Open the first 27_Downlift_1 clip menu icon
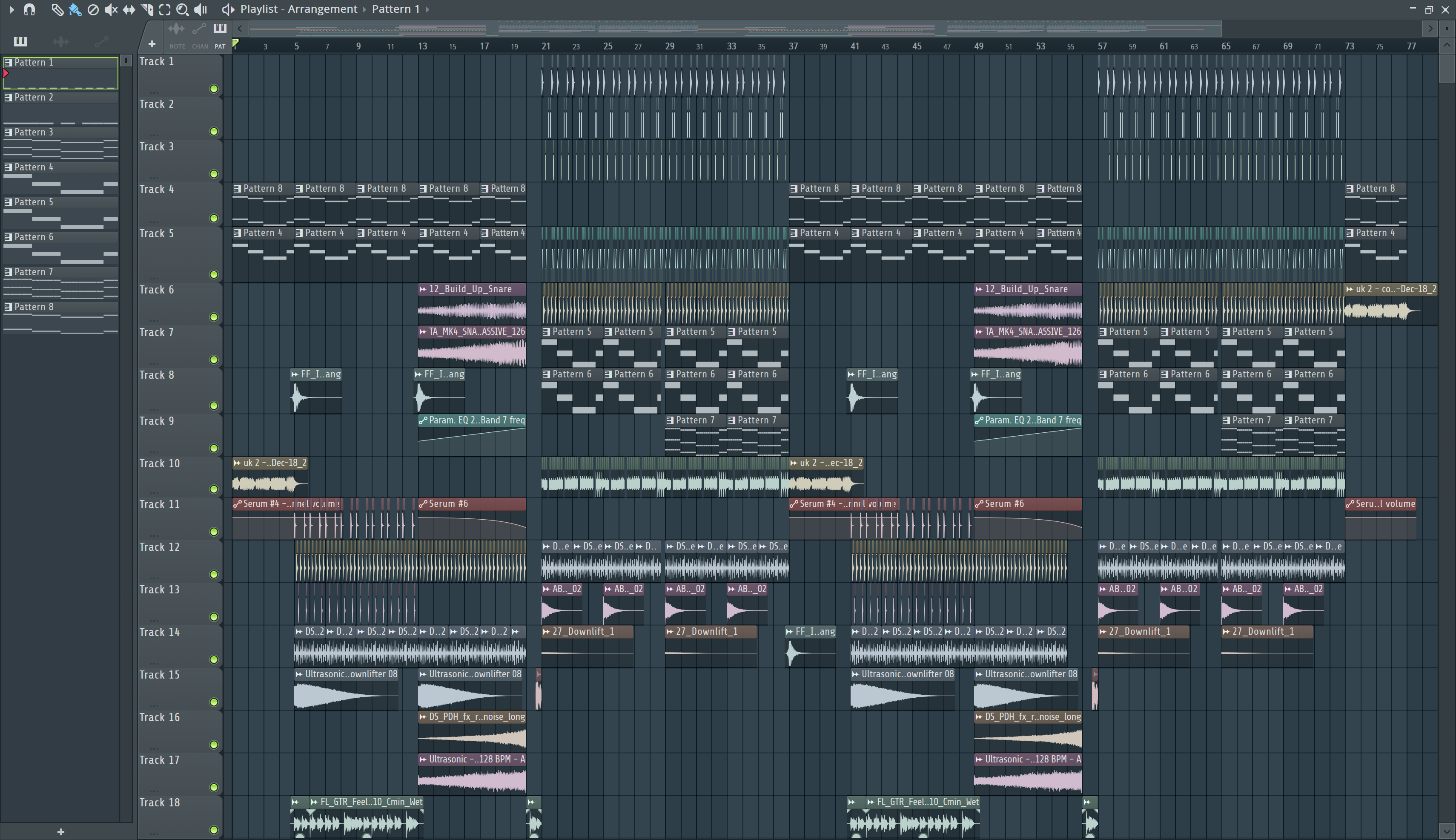1456x840 pixels. 546,632
